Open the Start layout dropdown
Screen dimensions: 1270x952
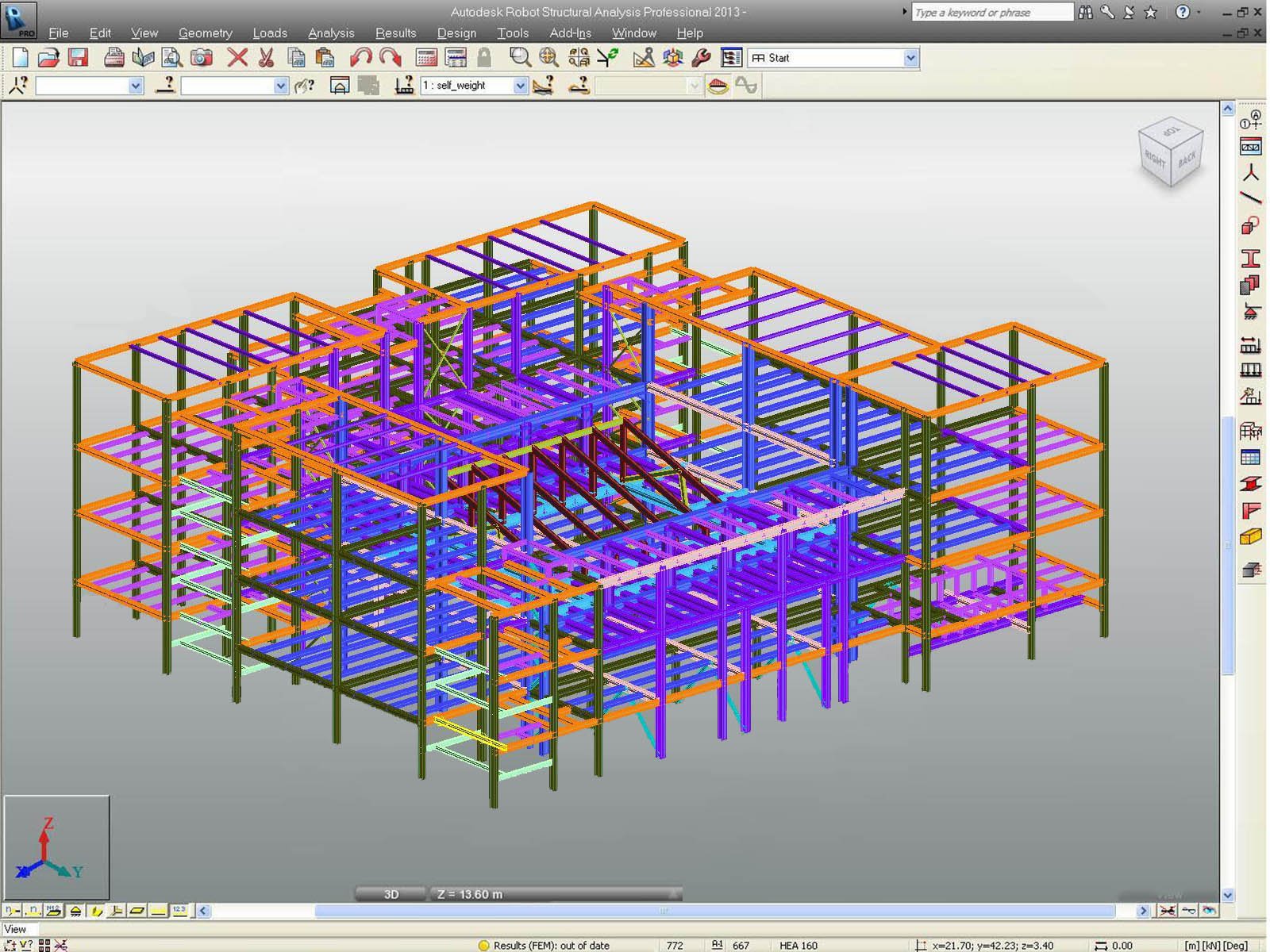(910, 57)
